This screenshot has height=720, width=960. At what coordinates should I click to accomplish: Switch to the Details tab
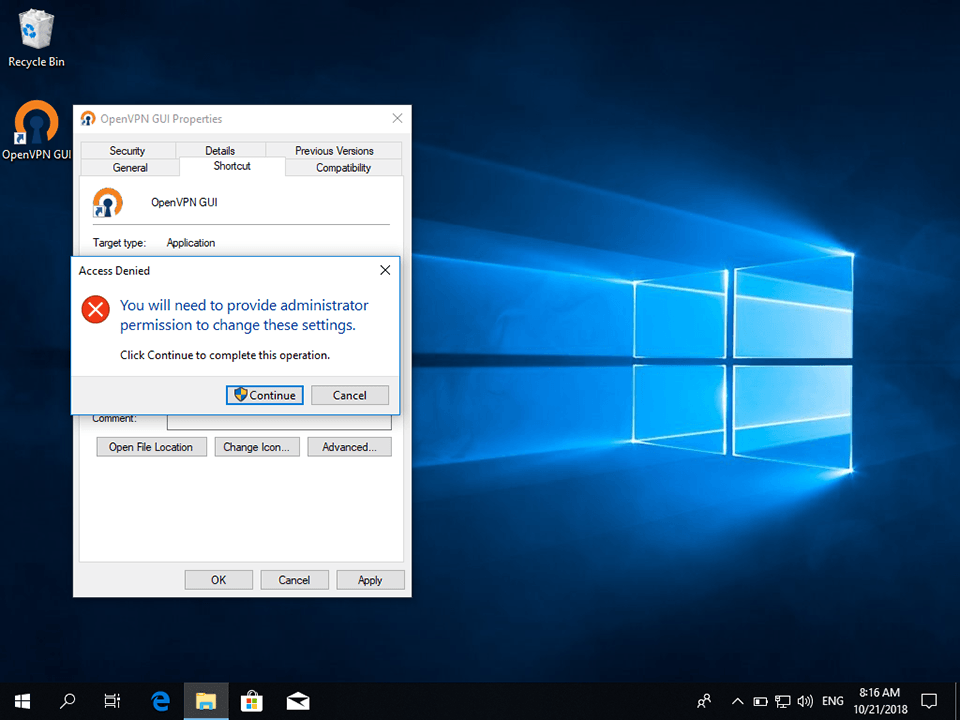pyautogui.click(x=220, y=151)
